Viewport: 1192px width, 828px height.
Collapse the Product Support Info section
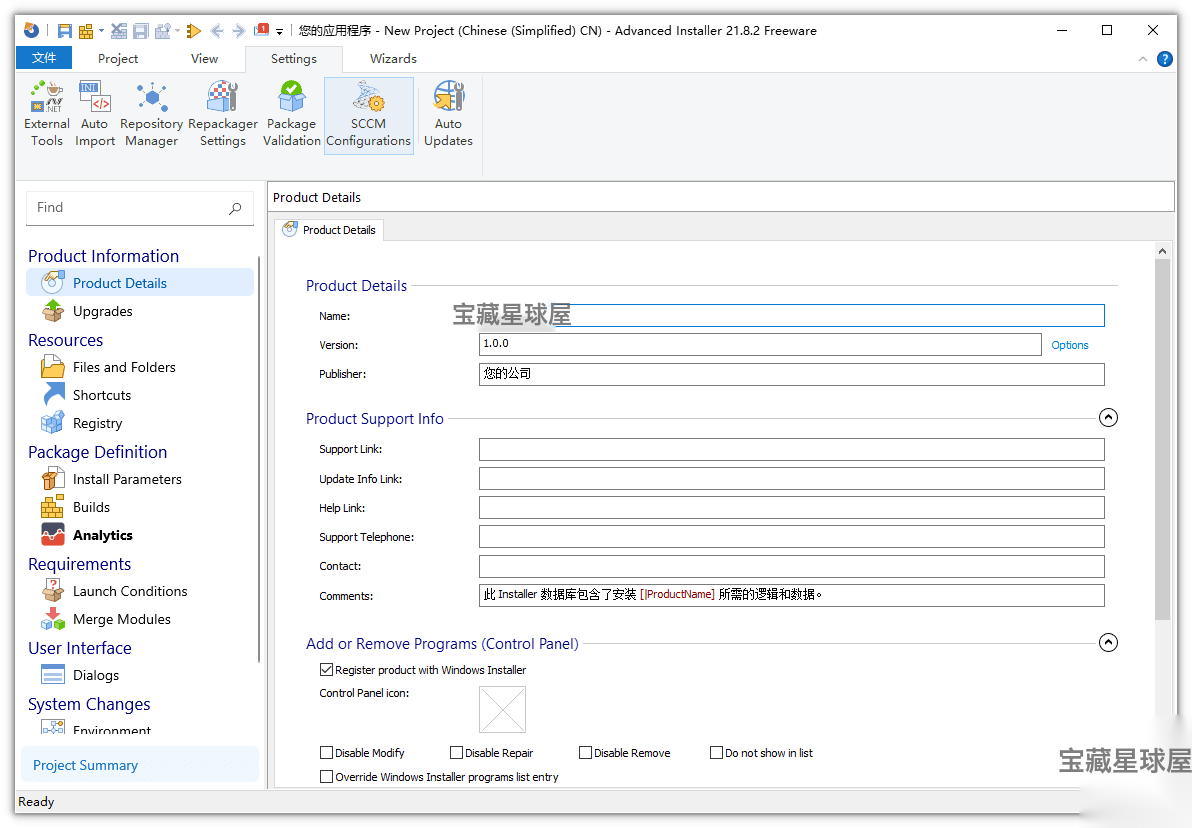1108,417
